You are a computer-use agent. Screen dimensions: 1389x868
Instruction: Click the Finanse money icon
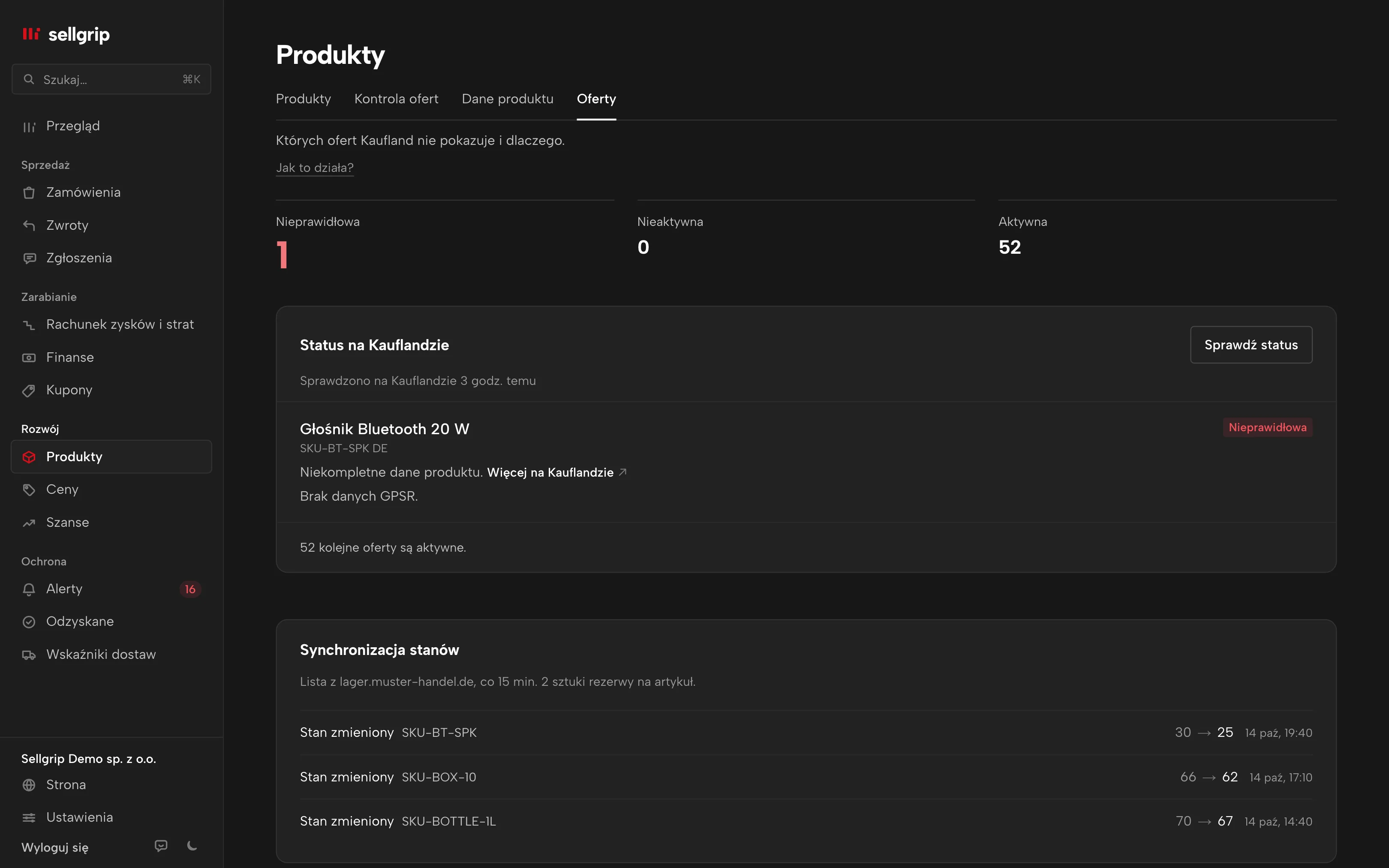click(x=29, y=357)
